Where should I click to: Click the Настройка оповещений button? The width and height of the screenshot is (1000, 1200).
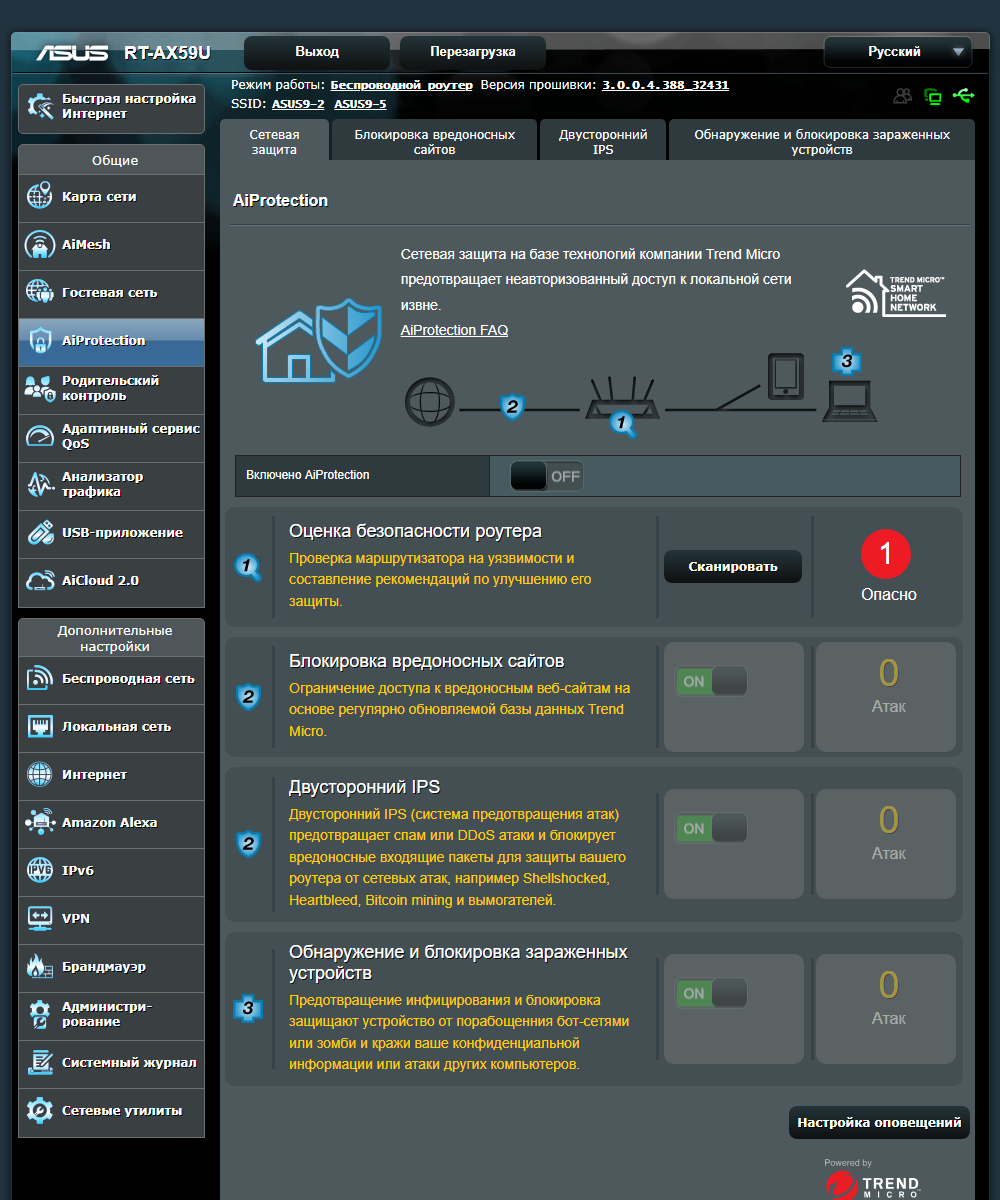tap(879, 1122)
